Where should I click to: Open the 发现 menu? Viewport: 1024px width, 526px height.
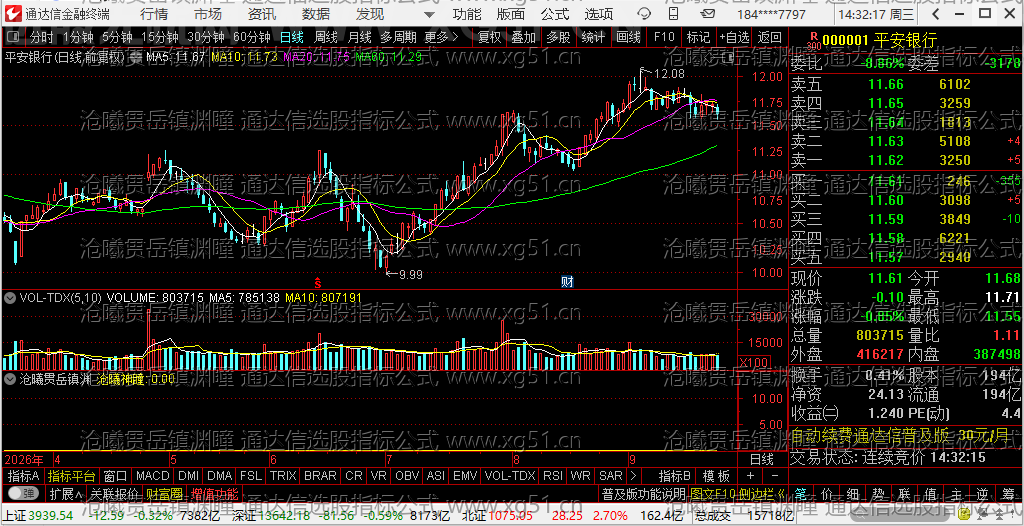coord(370,14)
